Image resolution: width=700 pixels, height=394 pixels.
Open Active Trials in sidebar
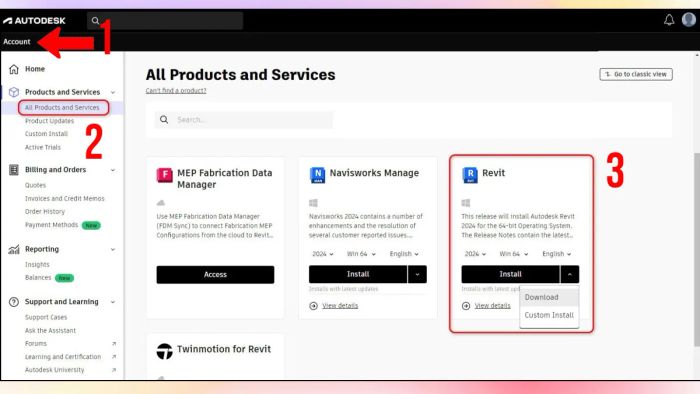pos(43,147)
